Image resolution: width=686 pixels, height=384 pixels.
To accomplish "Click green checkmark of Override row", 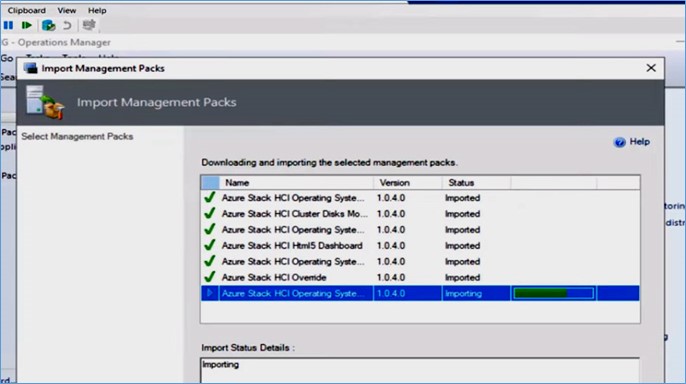I will click(210, 277).
